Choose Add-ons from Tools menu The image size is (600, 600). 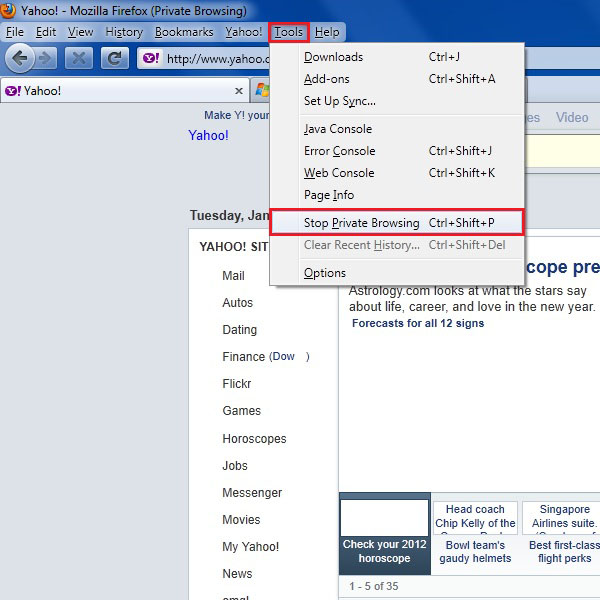tap(397, 79)
